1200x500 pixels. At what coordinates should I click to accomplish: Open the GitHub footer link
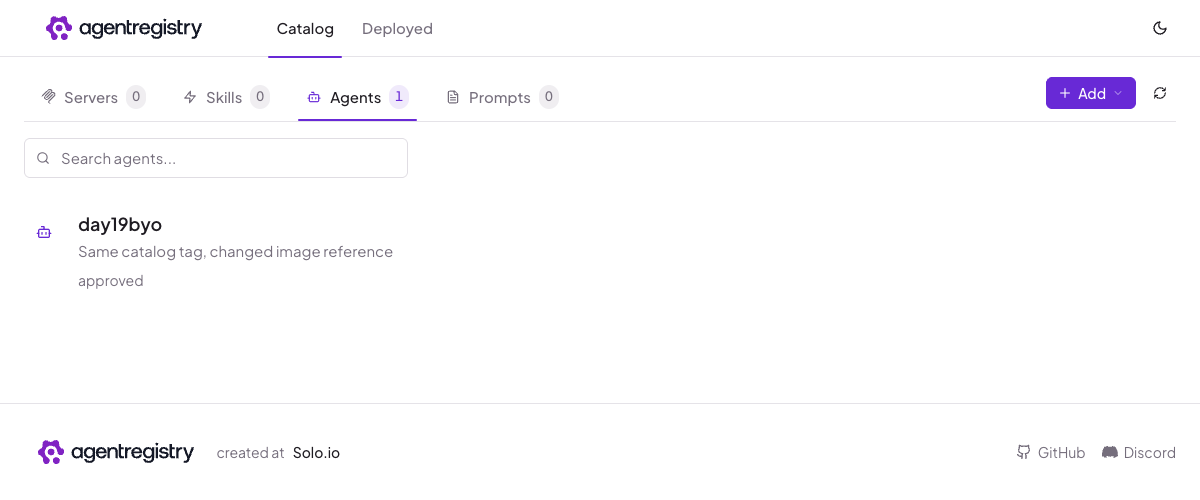coord(1051,453)
